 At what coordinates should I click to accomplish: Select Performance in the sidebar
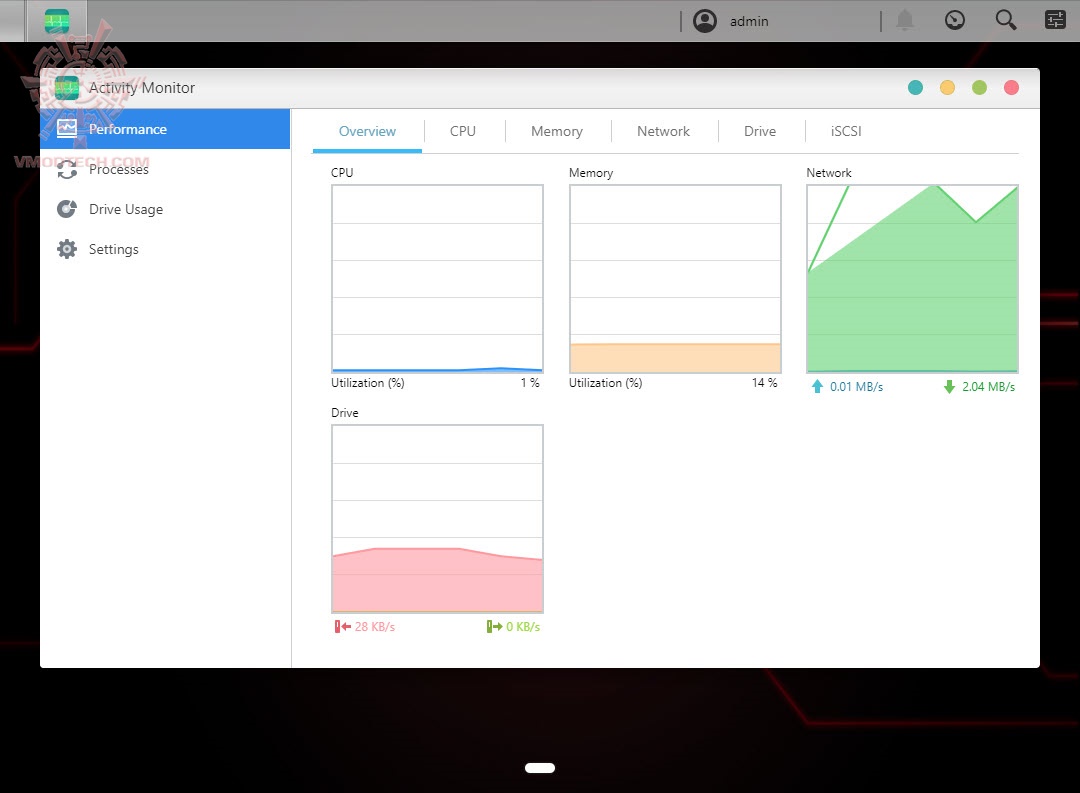coord(165,129)
